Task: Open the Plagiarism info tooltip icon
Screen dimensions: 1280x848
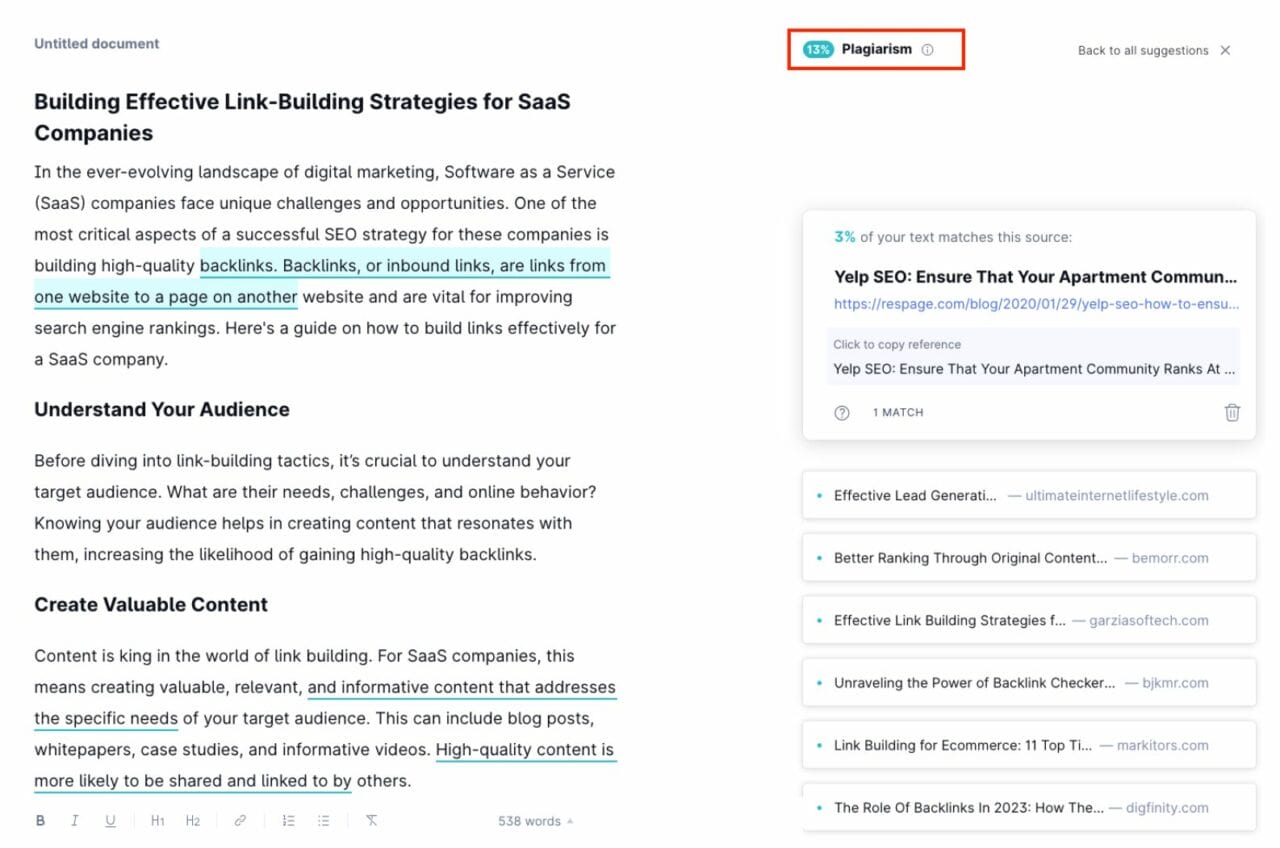Action: [926, 48]
